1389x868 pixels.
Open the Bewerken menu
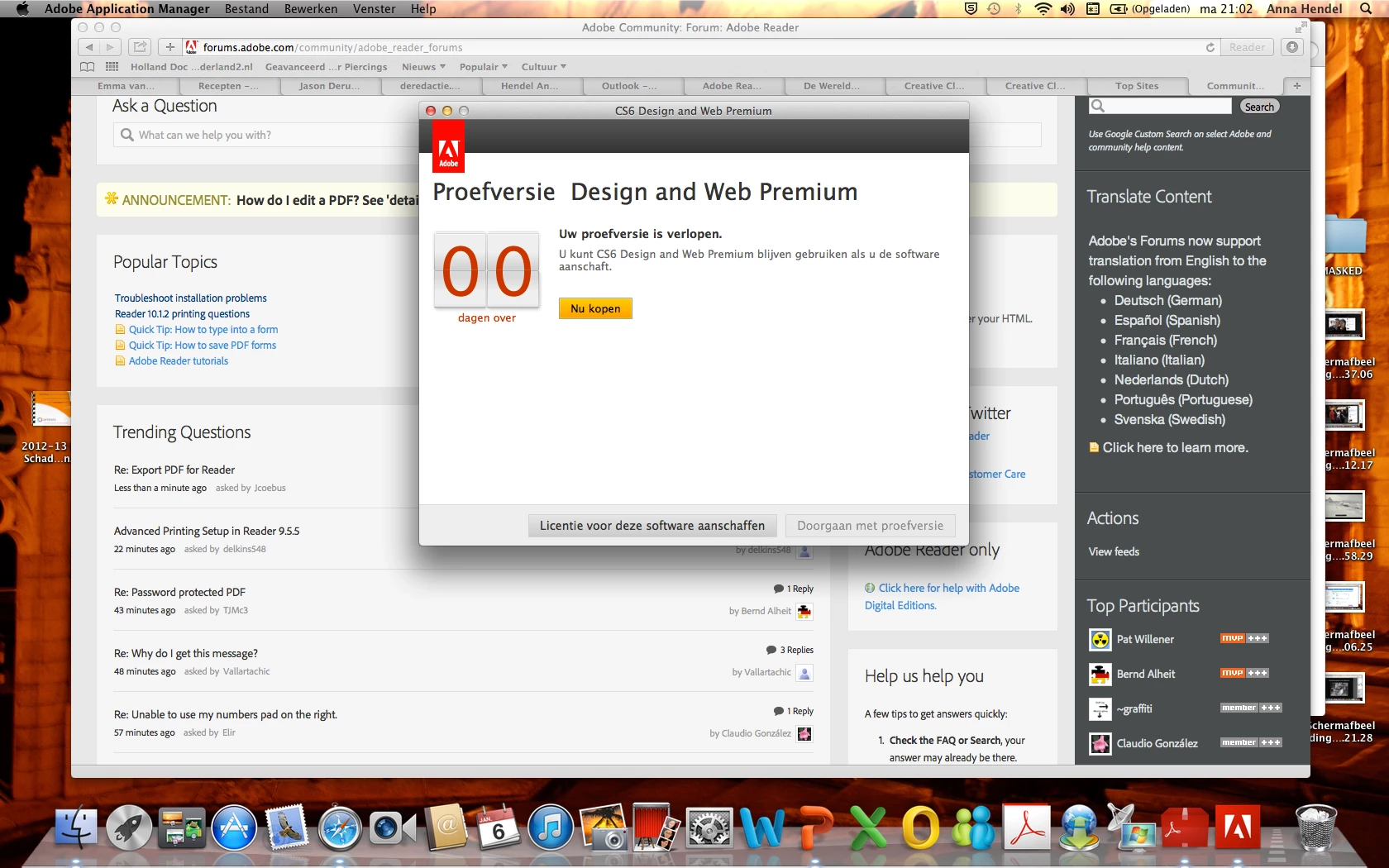[x=311, y=9]
